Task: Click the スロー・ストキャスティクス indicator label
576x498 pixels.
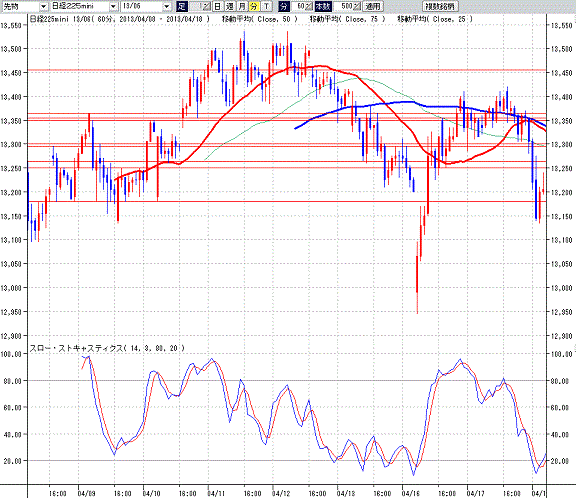Action: (x=107, y=348)
